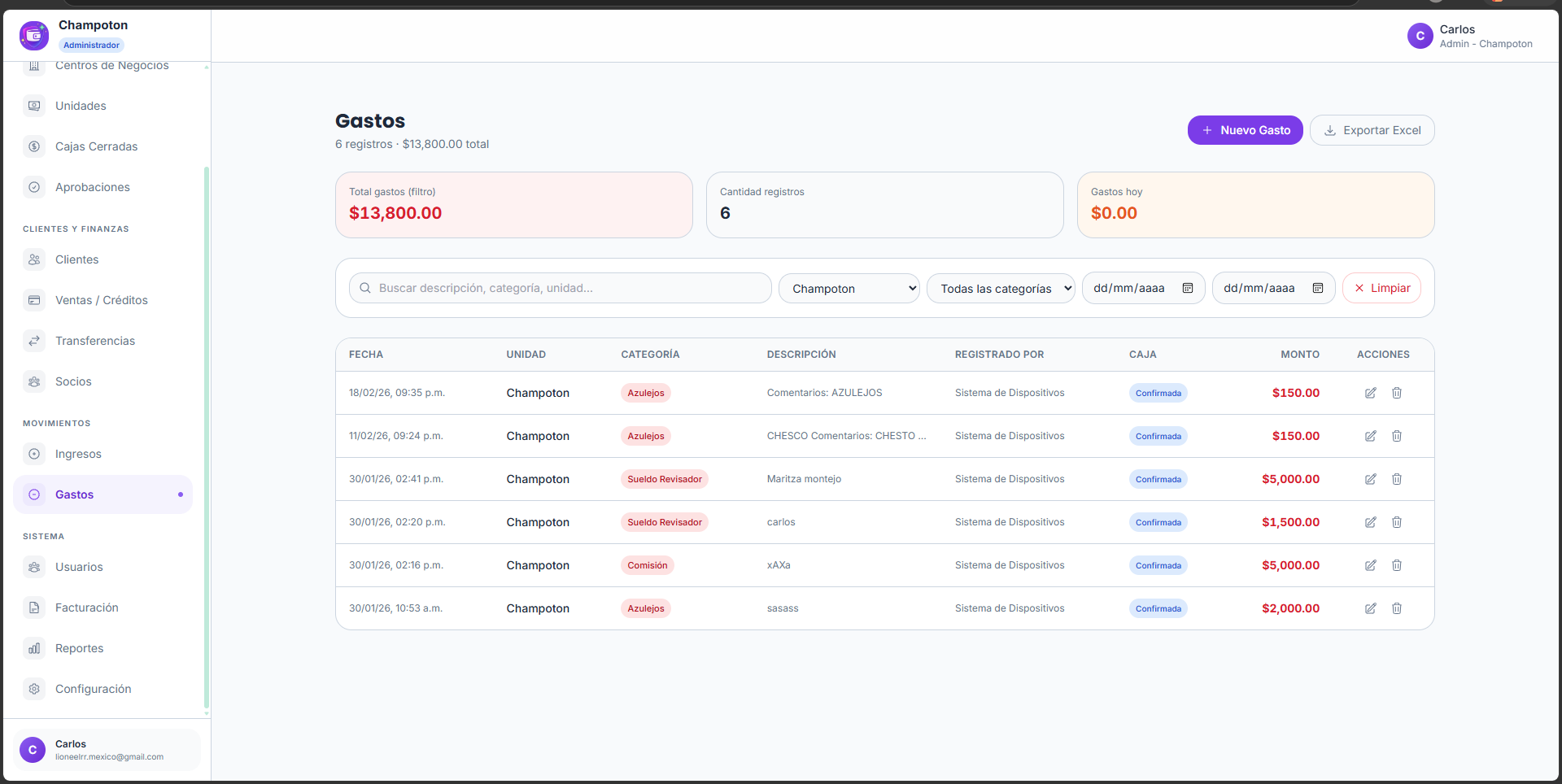Focus the Buscar descripción search field
Screen dimensions: 1562x784
[x=561, y=288]
